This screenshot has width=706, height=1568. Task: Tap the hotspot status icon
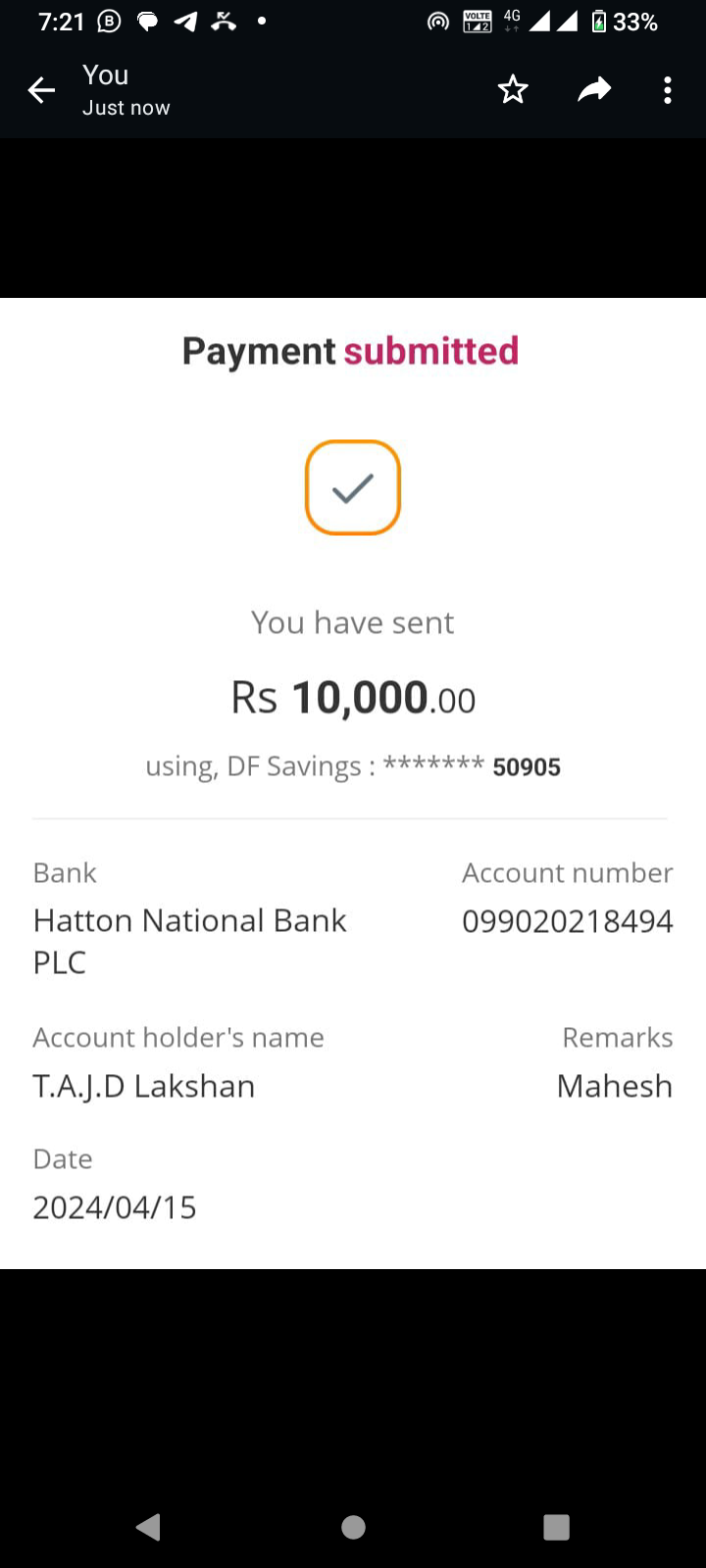(x=438, y=22)
